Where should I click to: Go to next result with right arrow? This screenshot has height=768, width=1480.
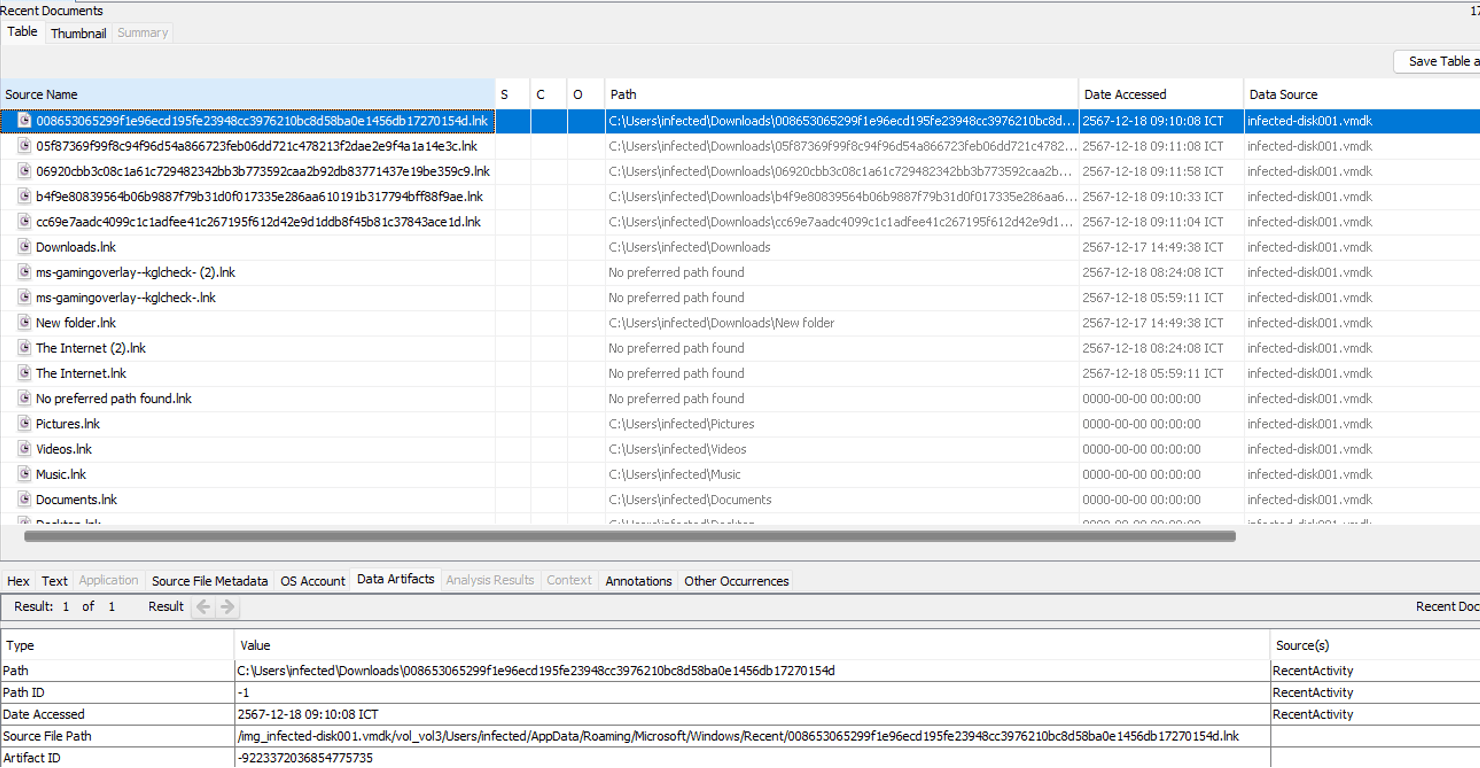pos(228,607)
